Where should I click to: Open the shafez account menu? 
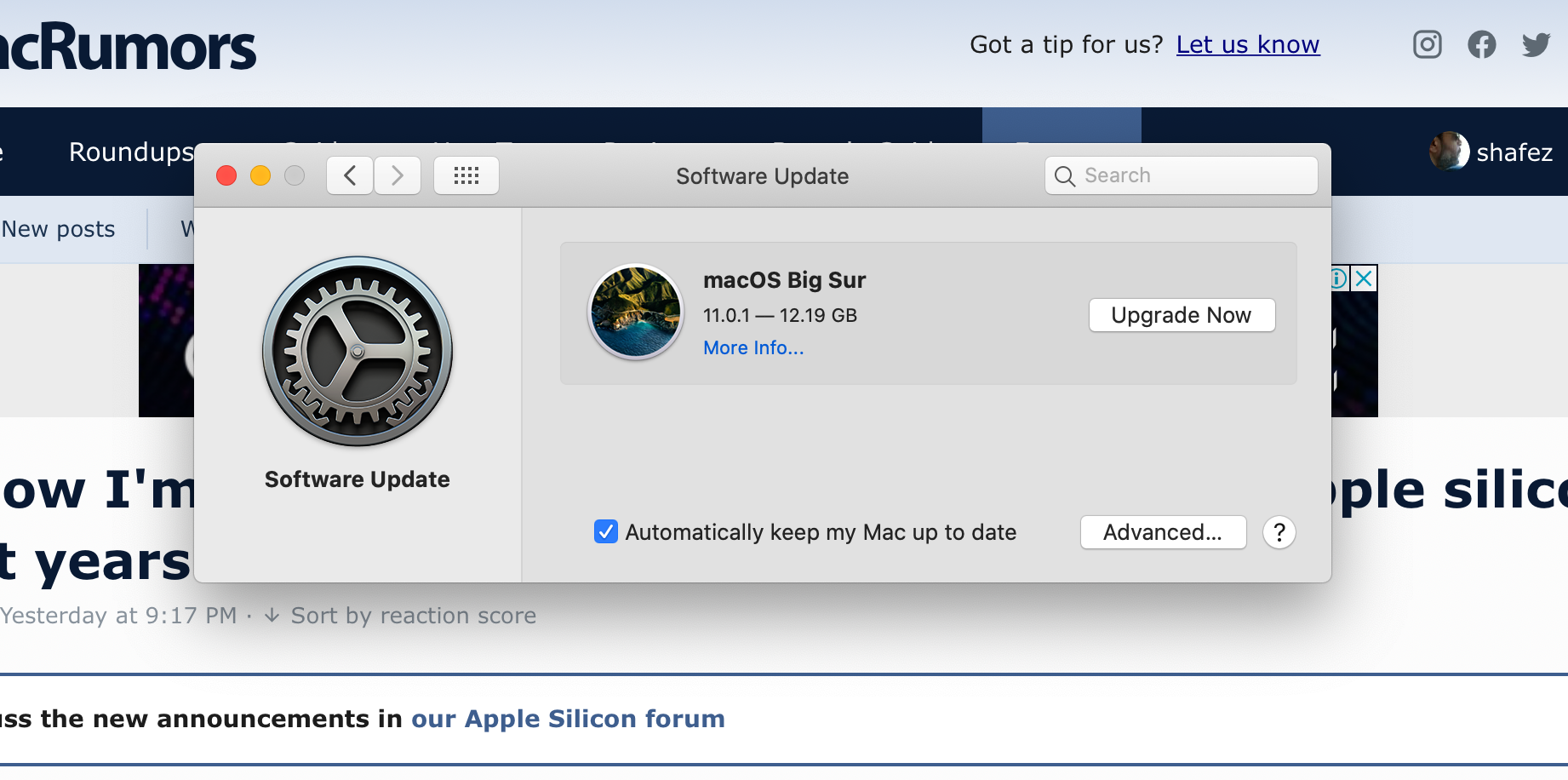pyautogui.click(x=1493, y=152)
